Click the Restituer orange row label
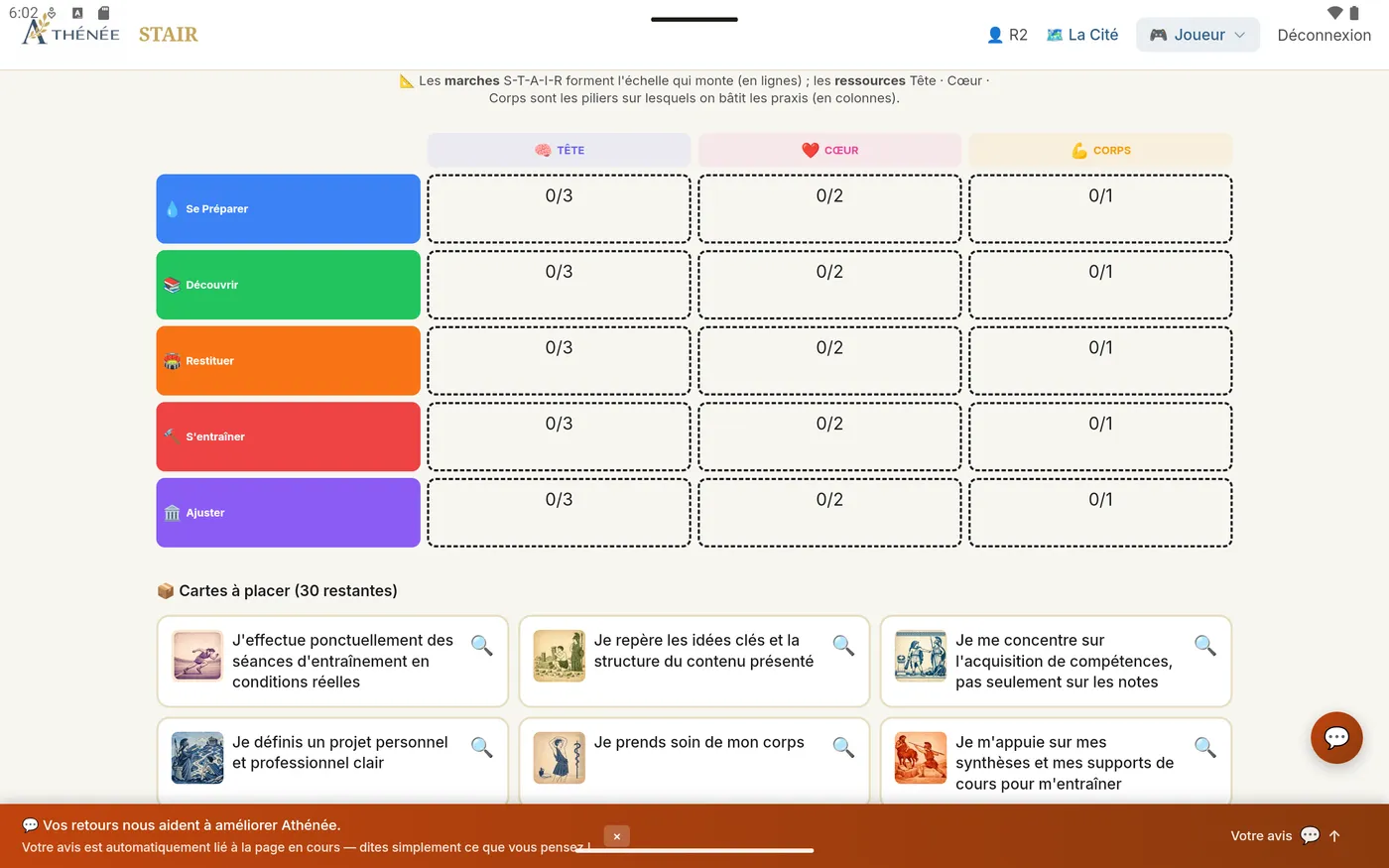 288,361
